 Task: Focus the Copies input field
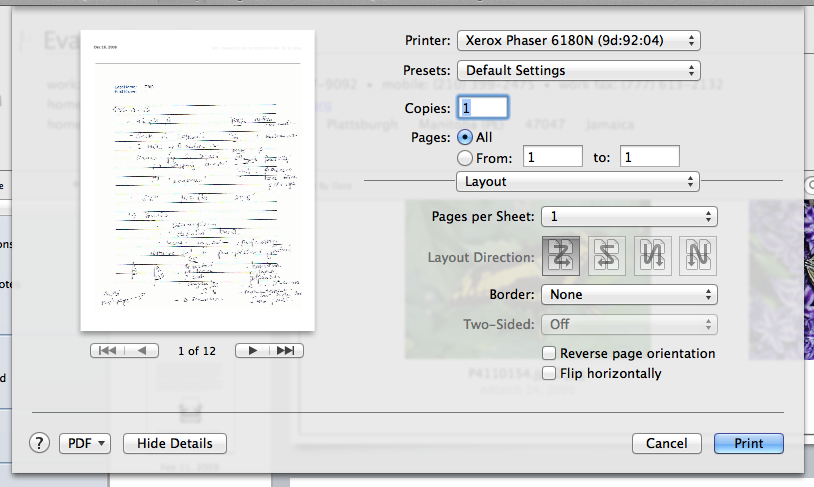(x=483, y=108)
